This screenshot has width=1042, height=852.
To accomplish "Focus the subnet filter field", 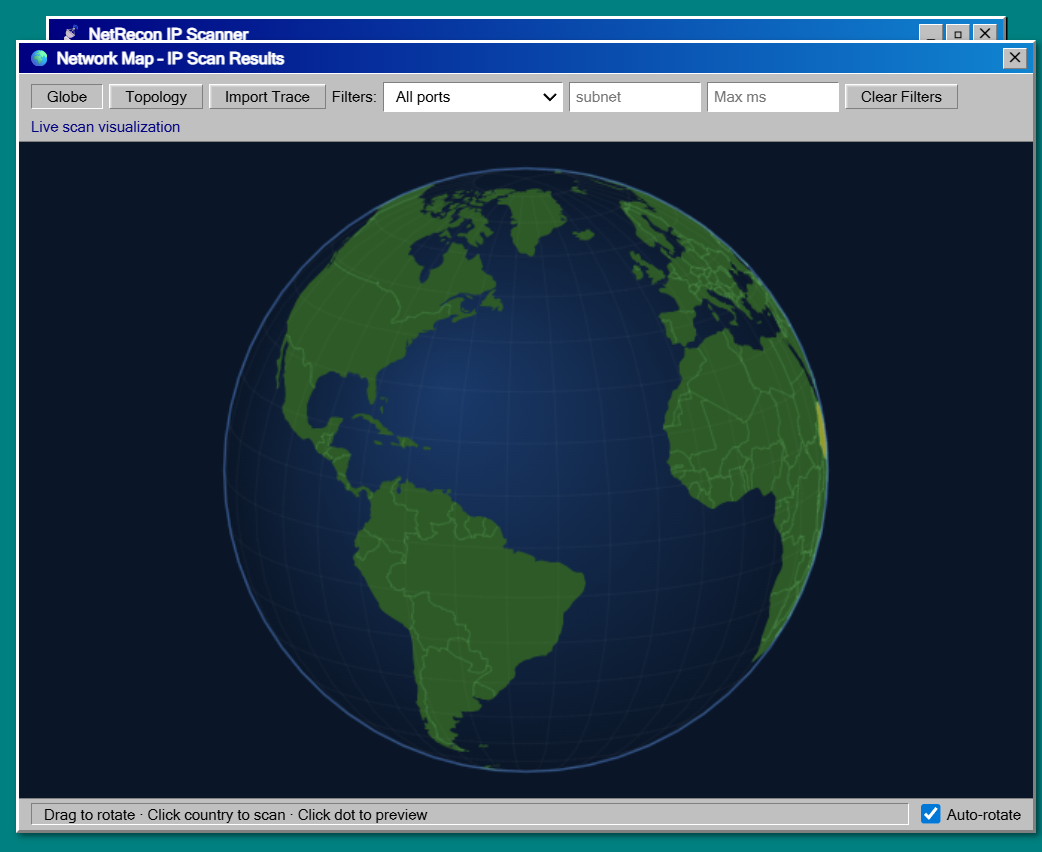I will point(635,97).
